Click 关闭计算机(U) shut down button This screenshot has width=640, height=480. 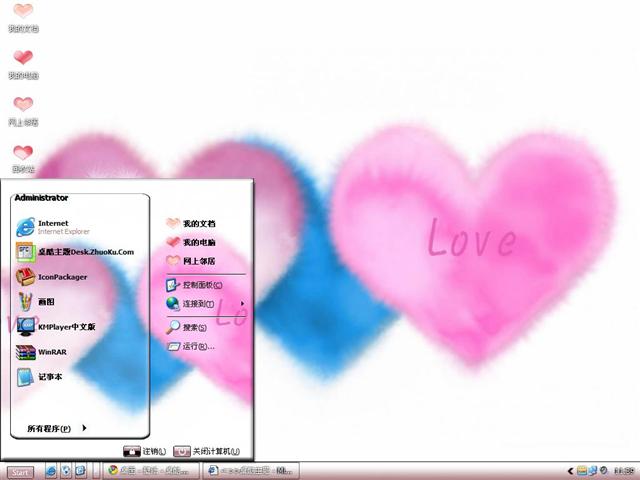pos(207,451)
